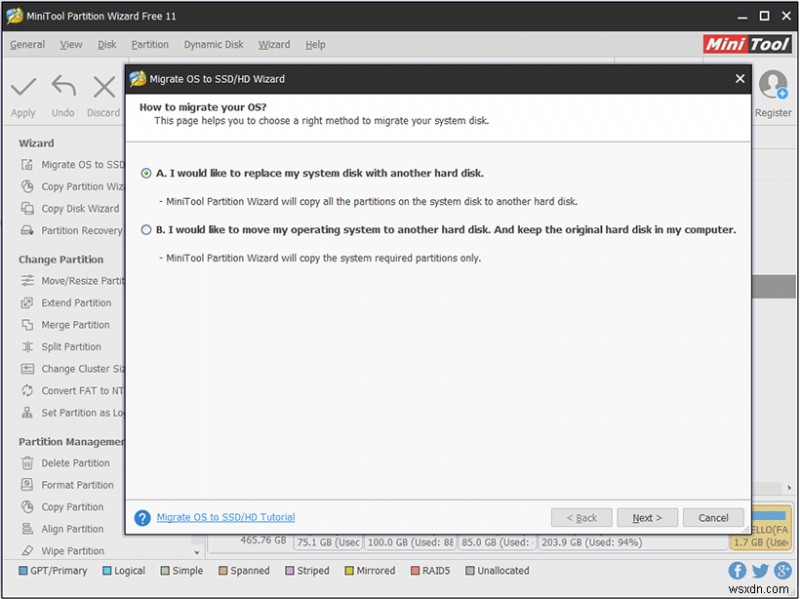Open the Dynamic Disk menu

213,44
